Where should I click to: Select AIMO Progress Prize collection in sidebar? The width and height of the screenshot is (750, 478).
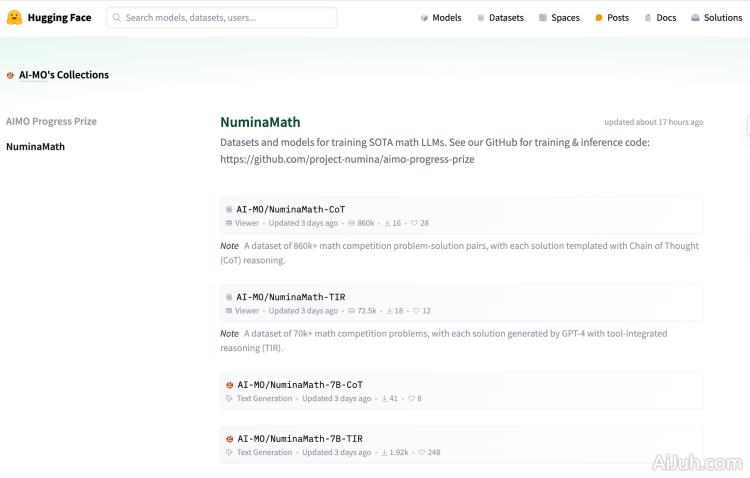coord(51,122)
